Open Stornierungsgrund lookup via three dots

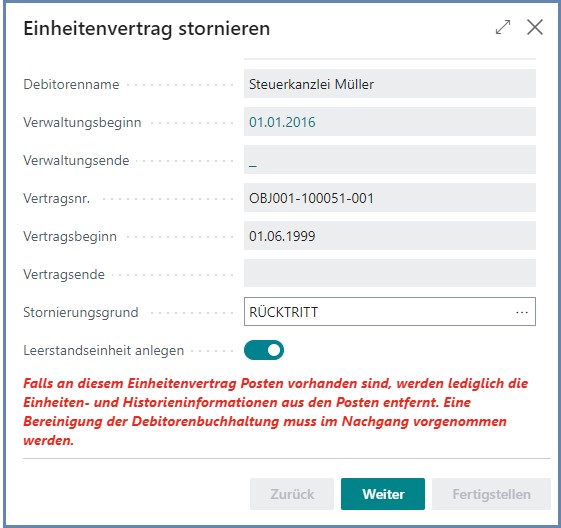[x=522, y=312]
